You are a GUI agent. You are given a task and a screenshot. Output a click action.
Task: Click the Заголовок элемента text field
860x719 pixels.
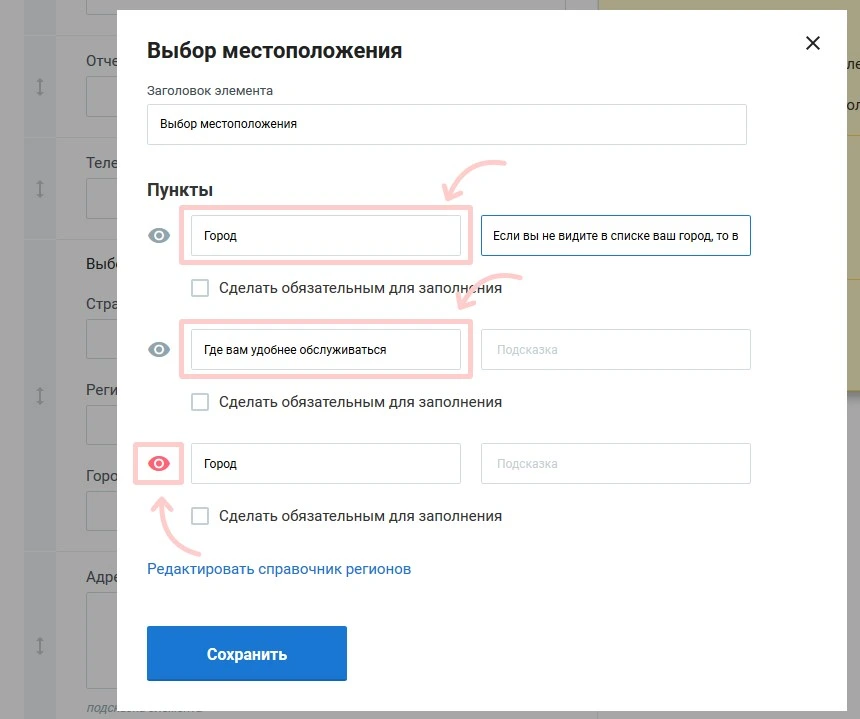pos(446,125)
